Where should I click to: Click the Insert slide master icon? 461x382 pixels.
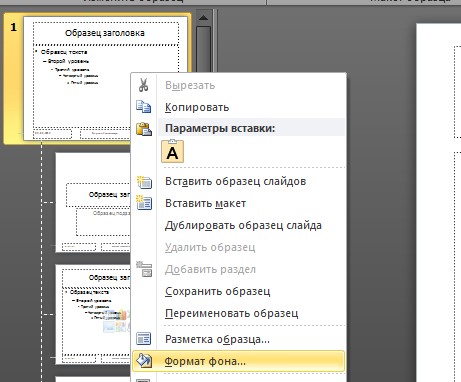[x=144, y=181]
